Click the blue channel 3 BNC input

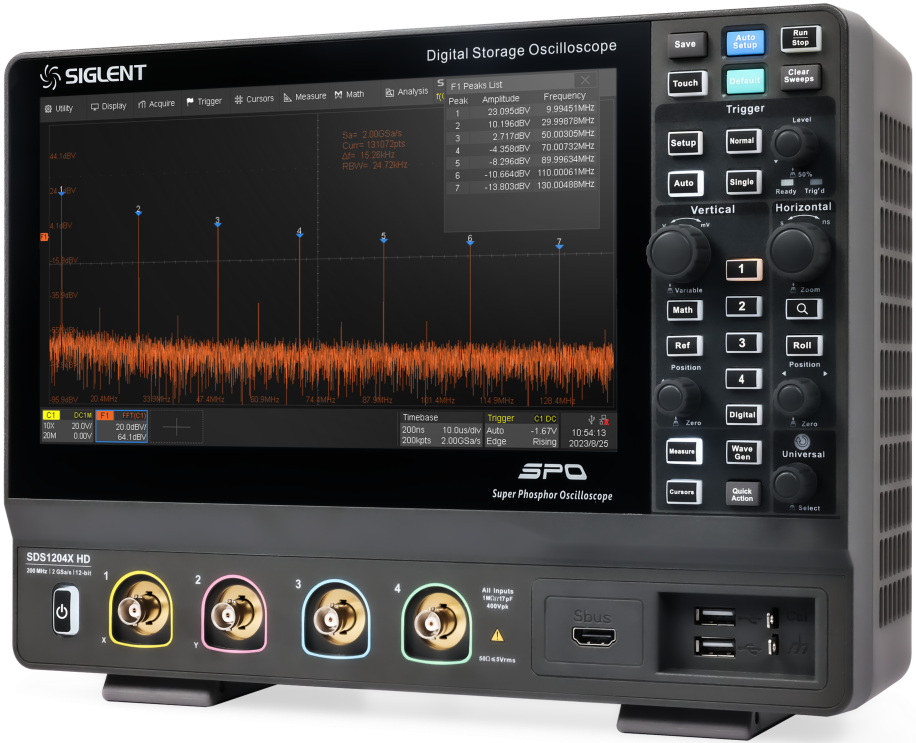[x=335, y=620]
